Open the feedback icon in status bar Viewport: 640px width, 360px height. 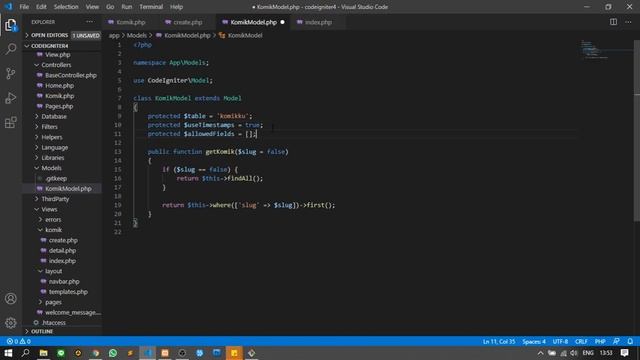point(616,341)
